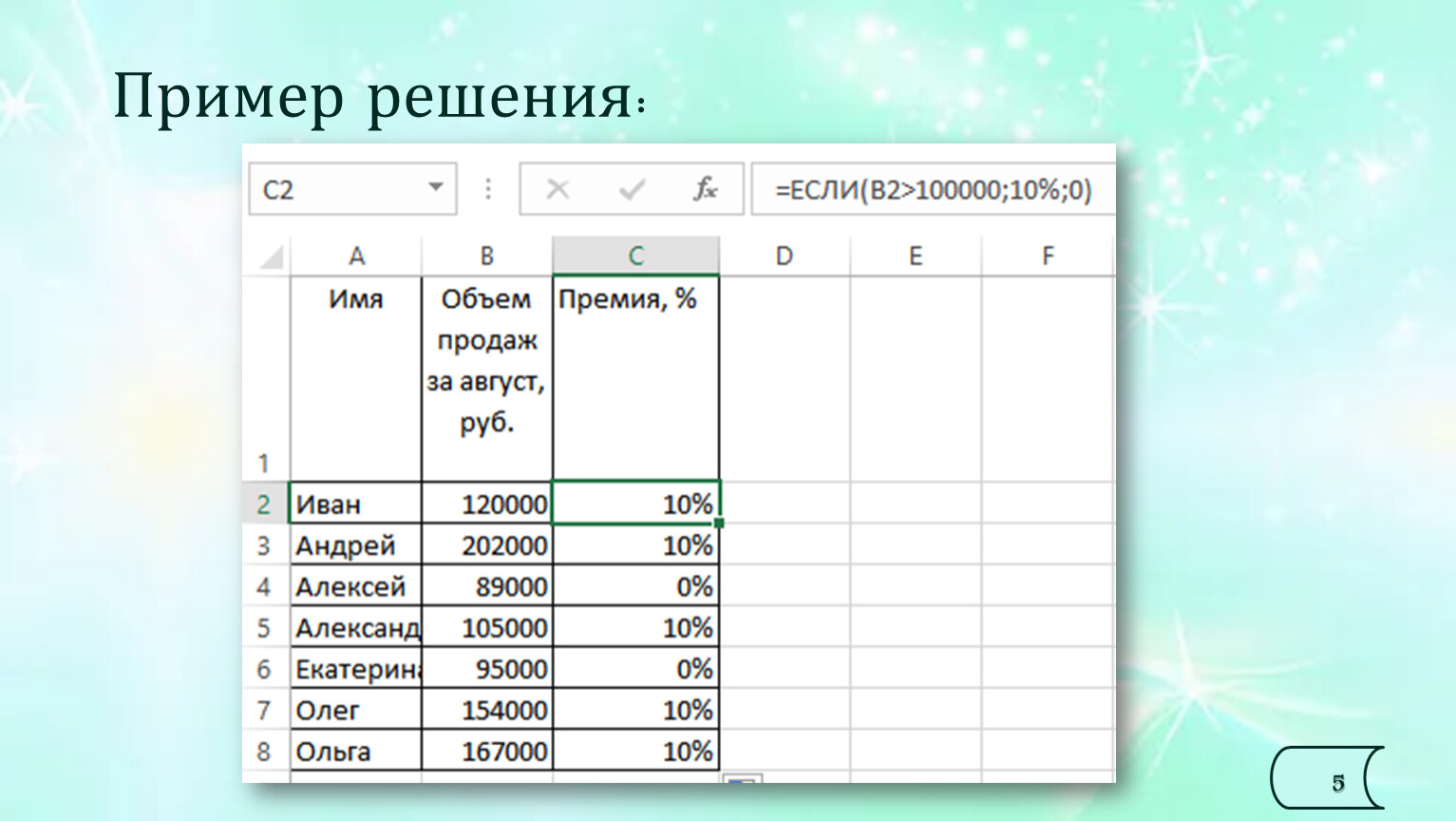Click the slide number 5 badge
This screenshot has height=821, width=1456.
click(1335, 782)
